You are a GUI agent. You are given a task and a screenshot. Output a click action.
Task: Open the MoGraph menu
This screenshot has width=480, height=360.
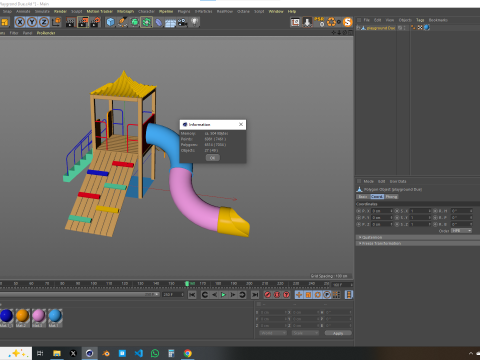click(125, 11)
